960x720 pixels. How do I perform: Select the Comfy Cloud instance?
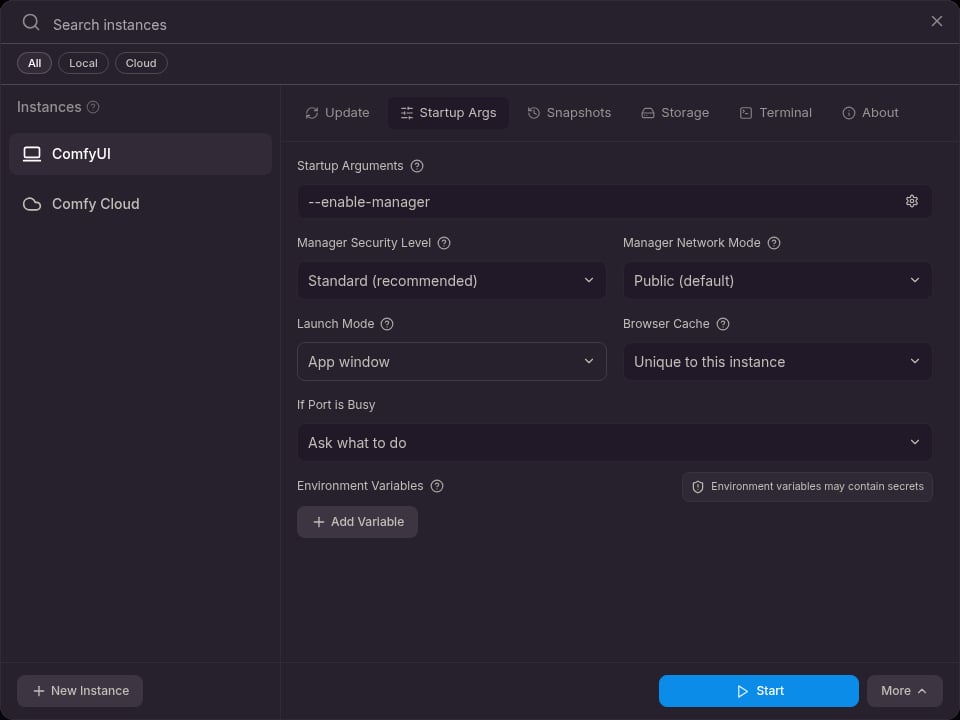[141, 204]
